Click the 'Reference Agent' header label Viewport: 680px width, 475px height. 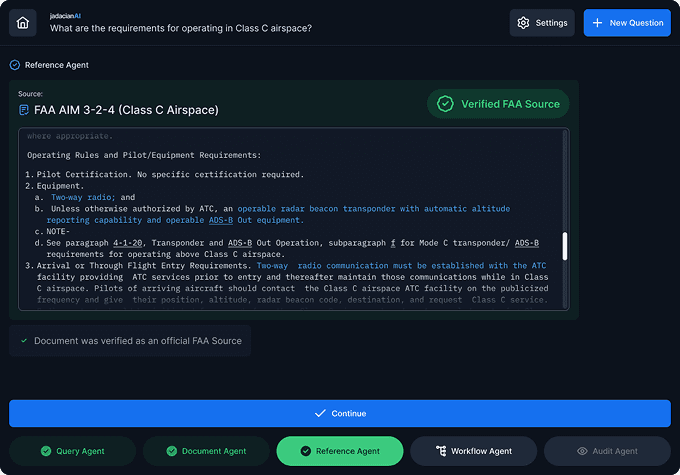click(57, 65)
